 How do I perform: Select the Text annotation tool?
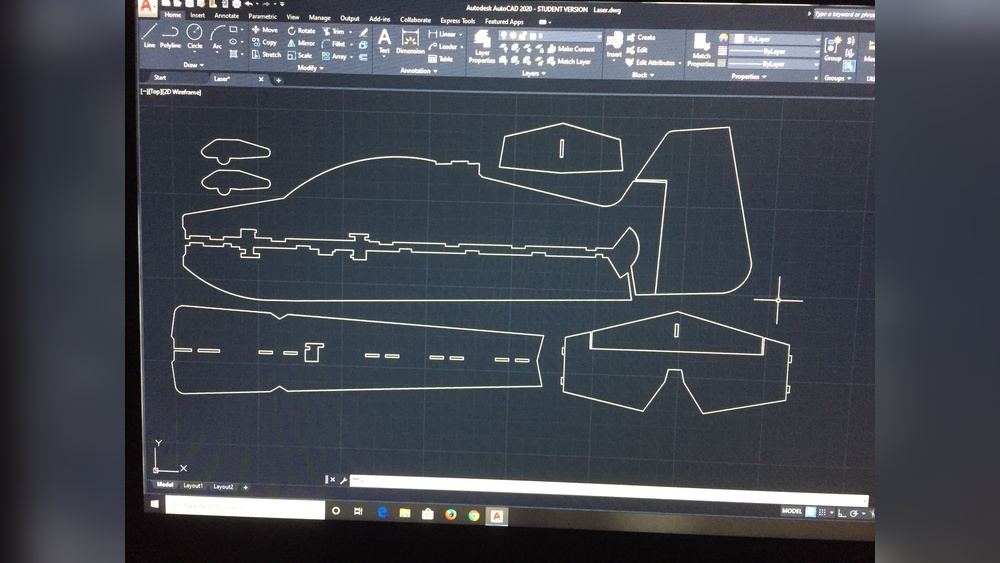tap(385, 41)
